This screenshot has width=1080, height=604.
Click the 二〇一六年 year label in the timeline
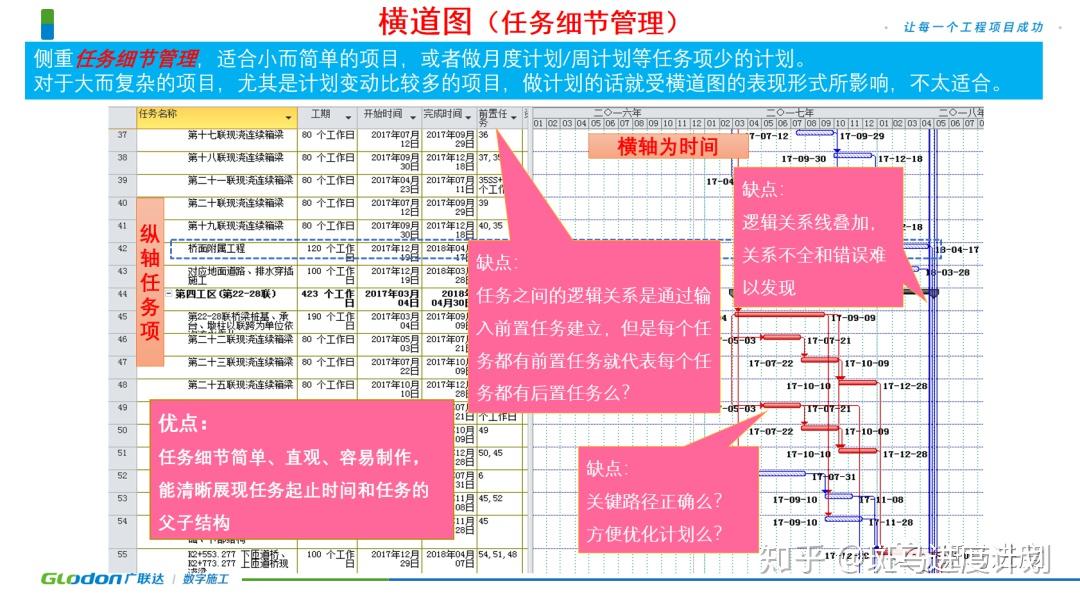[x=618, y=112]
